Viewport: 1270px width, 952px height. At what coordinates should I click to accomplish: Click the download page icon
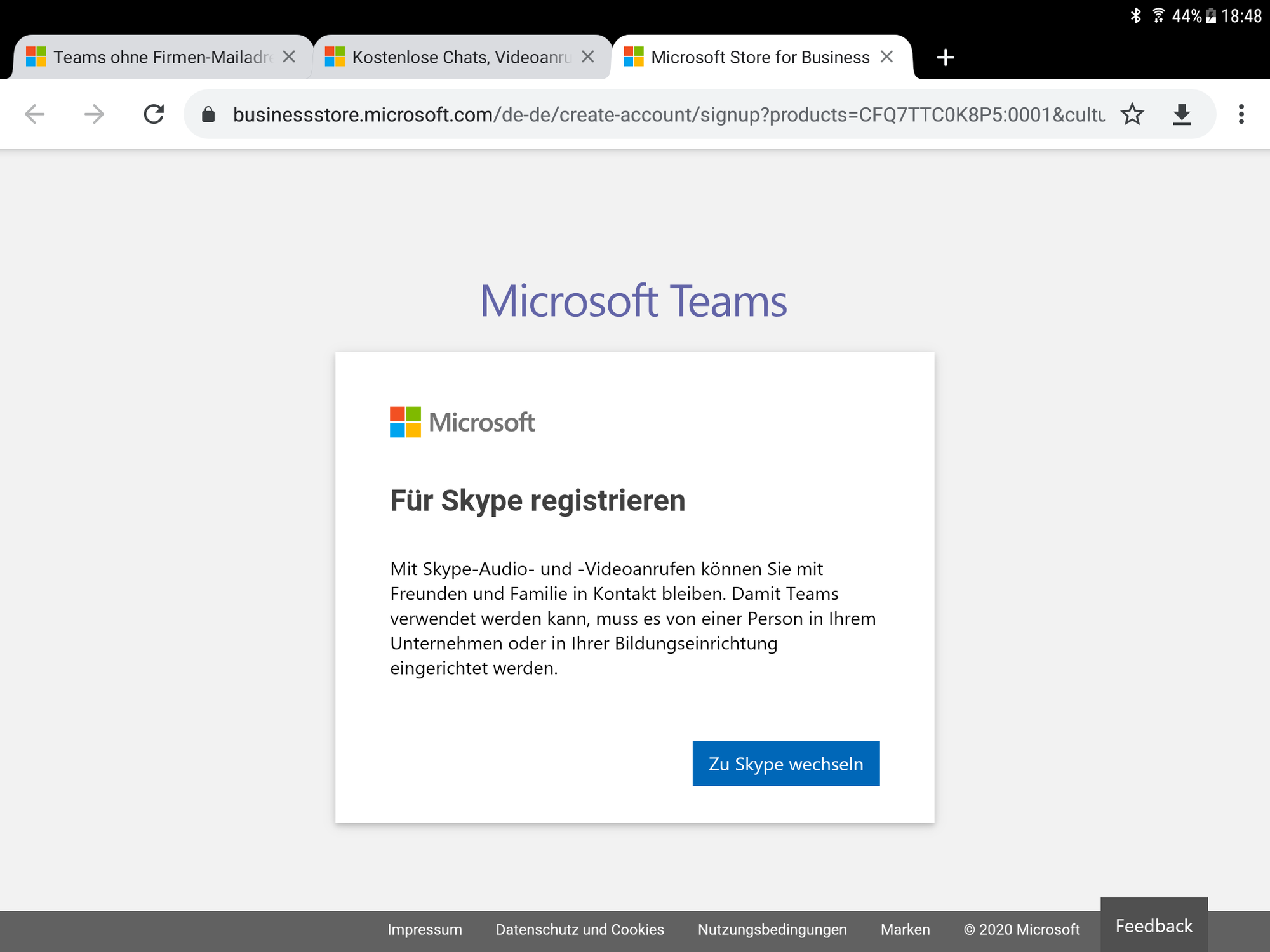[1182, 114]
